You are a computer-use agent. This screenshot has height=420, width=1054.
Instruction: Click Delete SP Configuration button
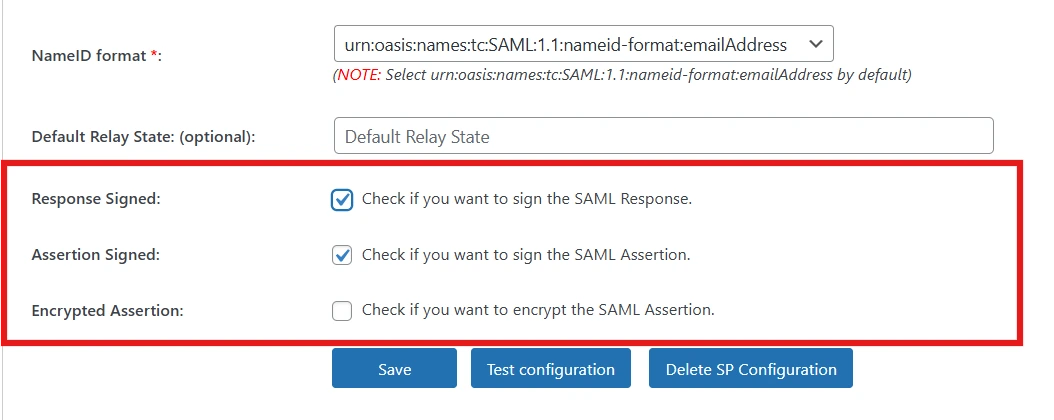[x=751, y=368]
